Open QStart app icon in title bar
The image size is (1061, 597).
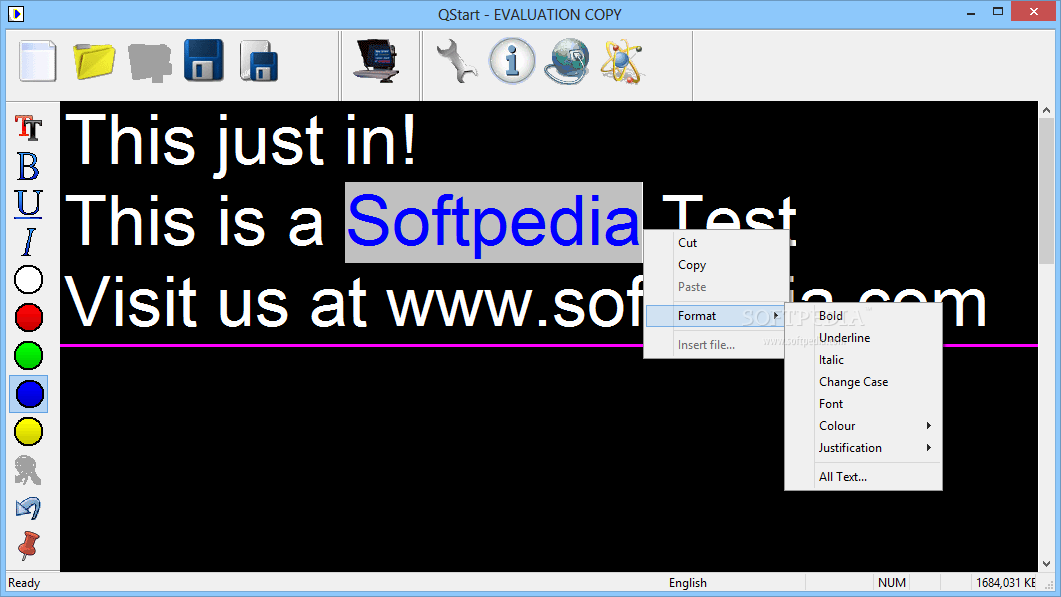(16, 14)
